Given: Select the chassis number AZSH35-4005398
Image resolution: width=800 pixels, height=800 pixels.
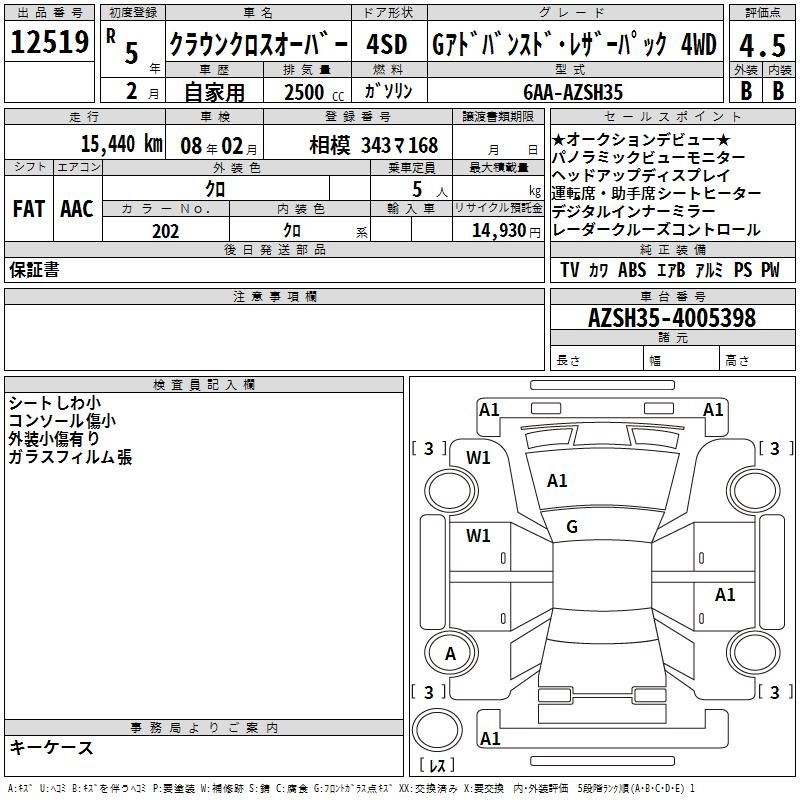Looking at the screenshot, I should pos(671,318).
